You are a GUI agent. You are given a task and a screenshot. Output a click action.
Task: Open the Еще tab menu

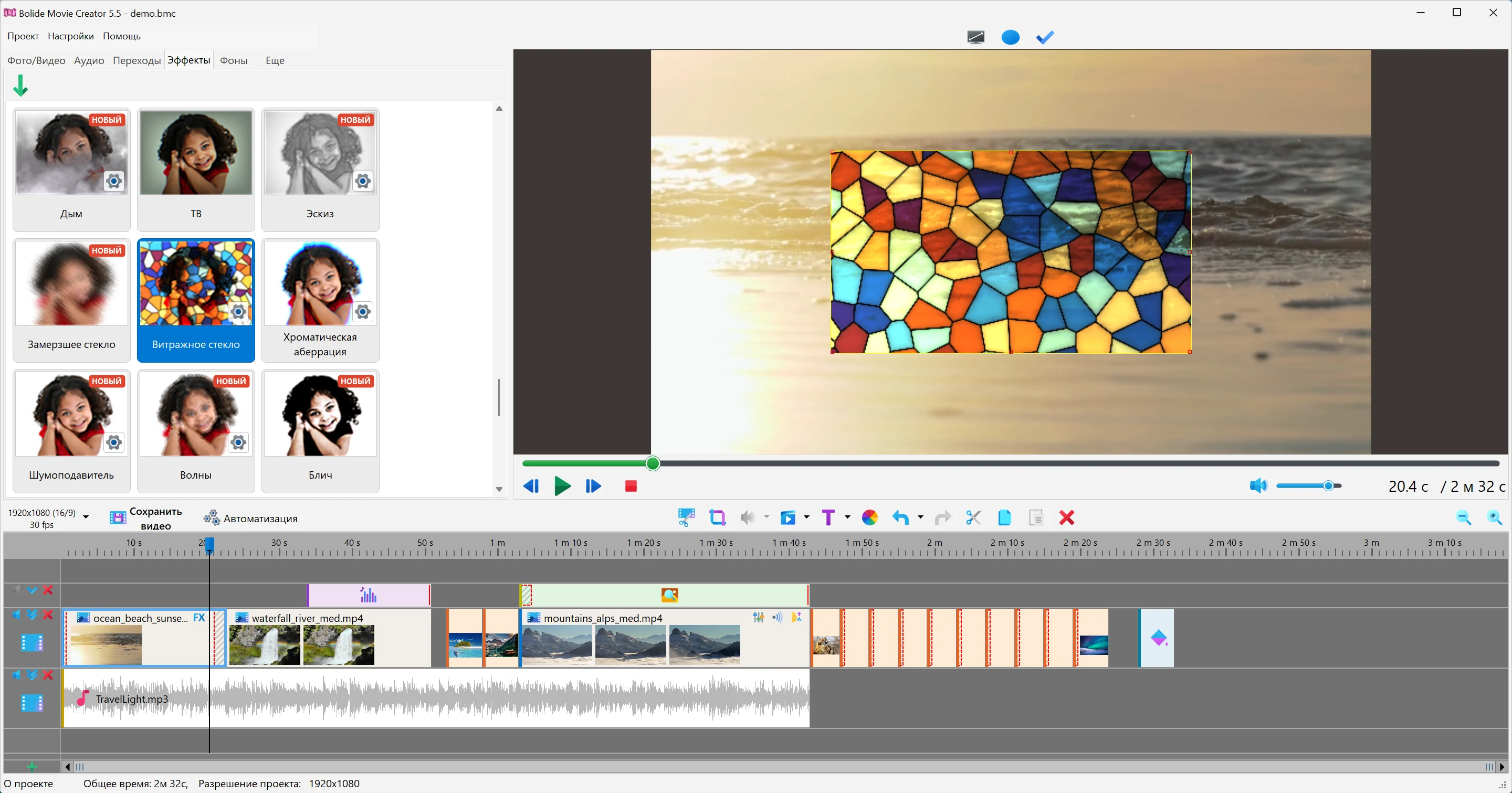tap(275, 60)
